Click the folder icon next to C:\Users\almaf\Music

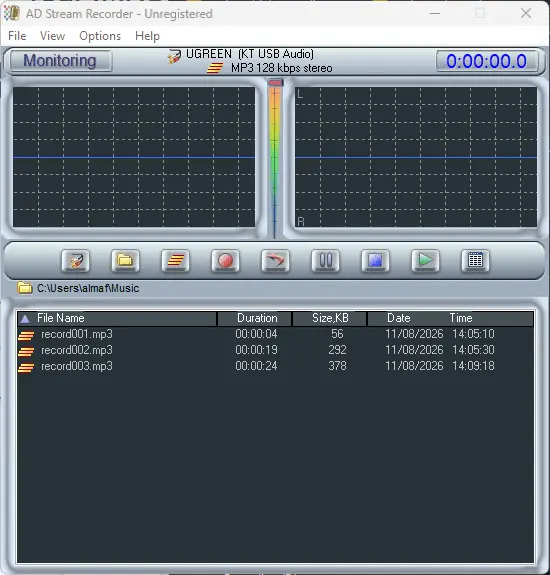[x=25, y=288]
